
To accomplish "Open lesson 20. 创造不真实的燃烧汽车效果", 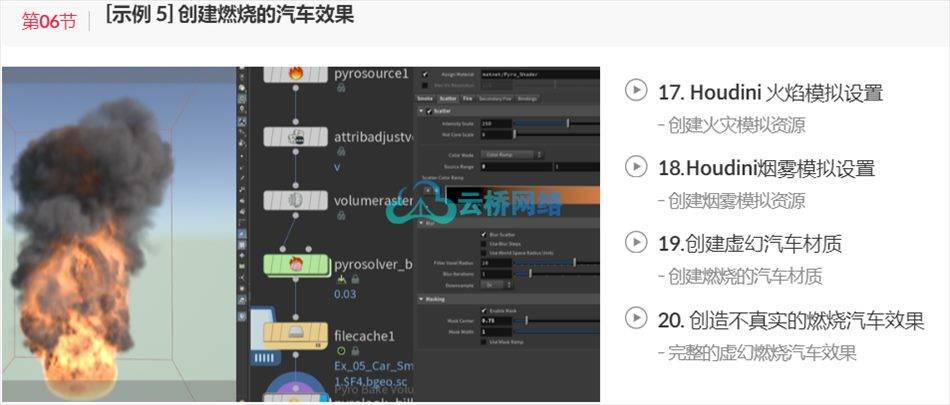I will [791, 320].
